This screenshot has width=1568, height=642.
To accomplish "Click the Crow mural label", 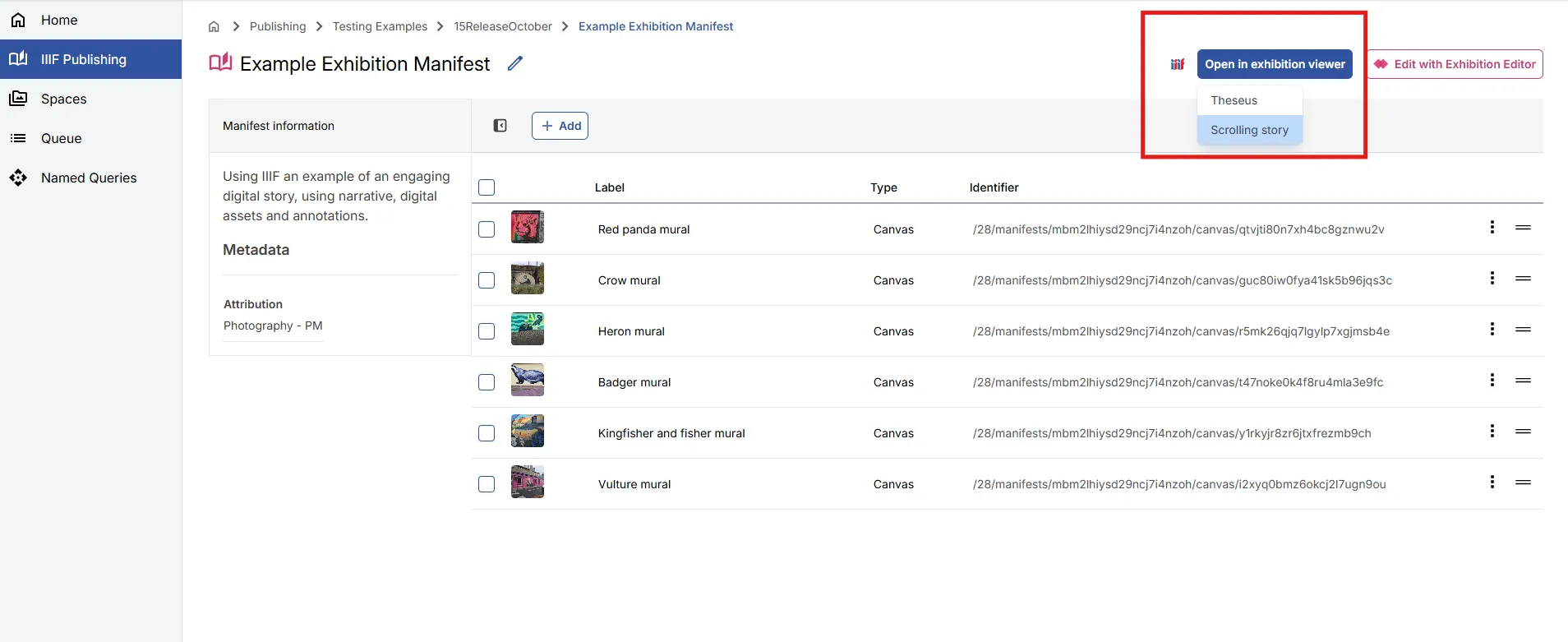I will coord(630,280).
